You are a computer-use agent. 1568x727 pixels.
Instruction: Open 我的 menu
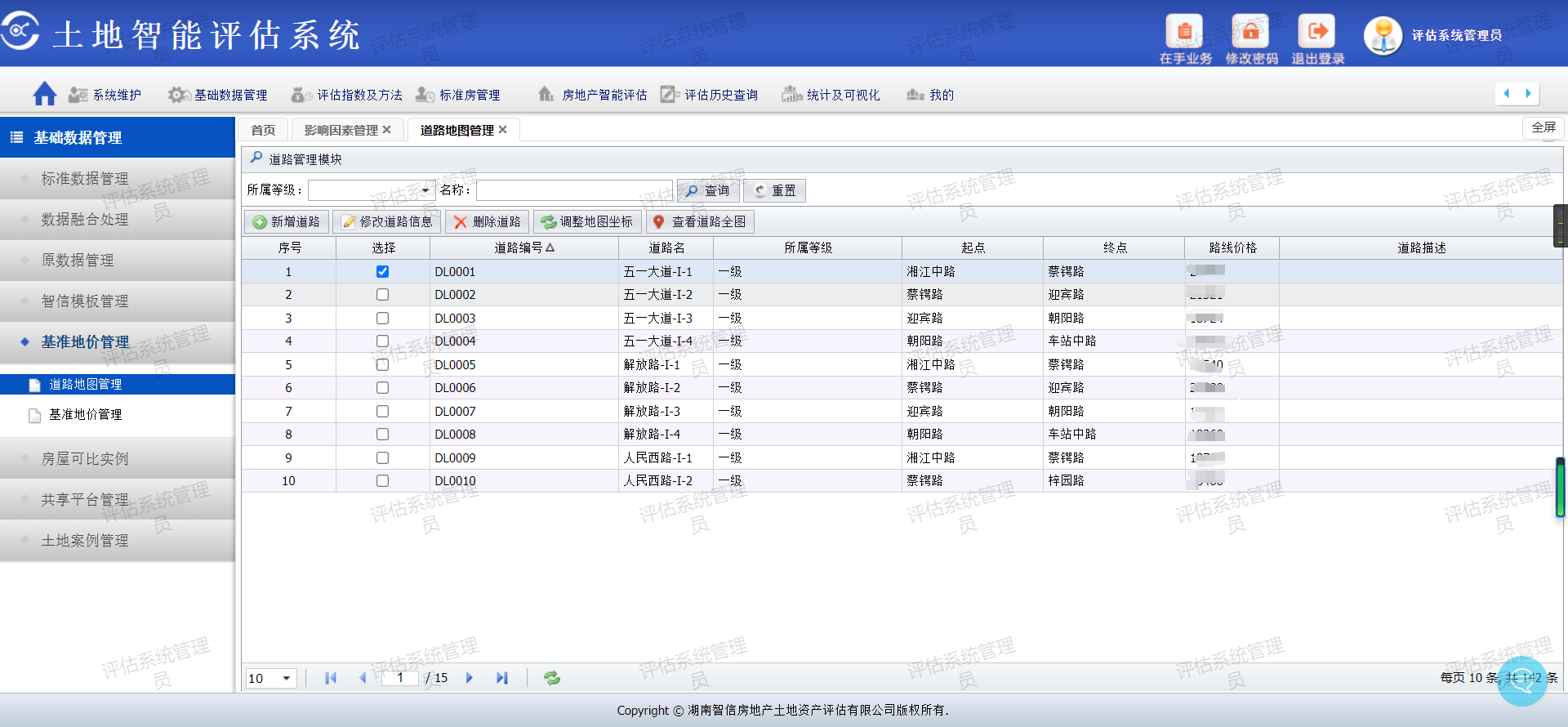point(930,95)
